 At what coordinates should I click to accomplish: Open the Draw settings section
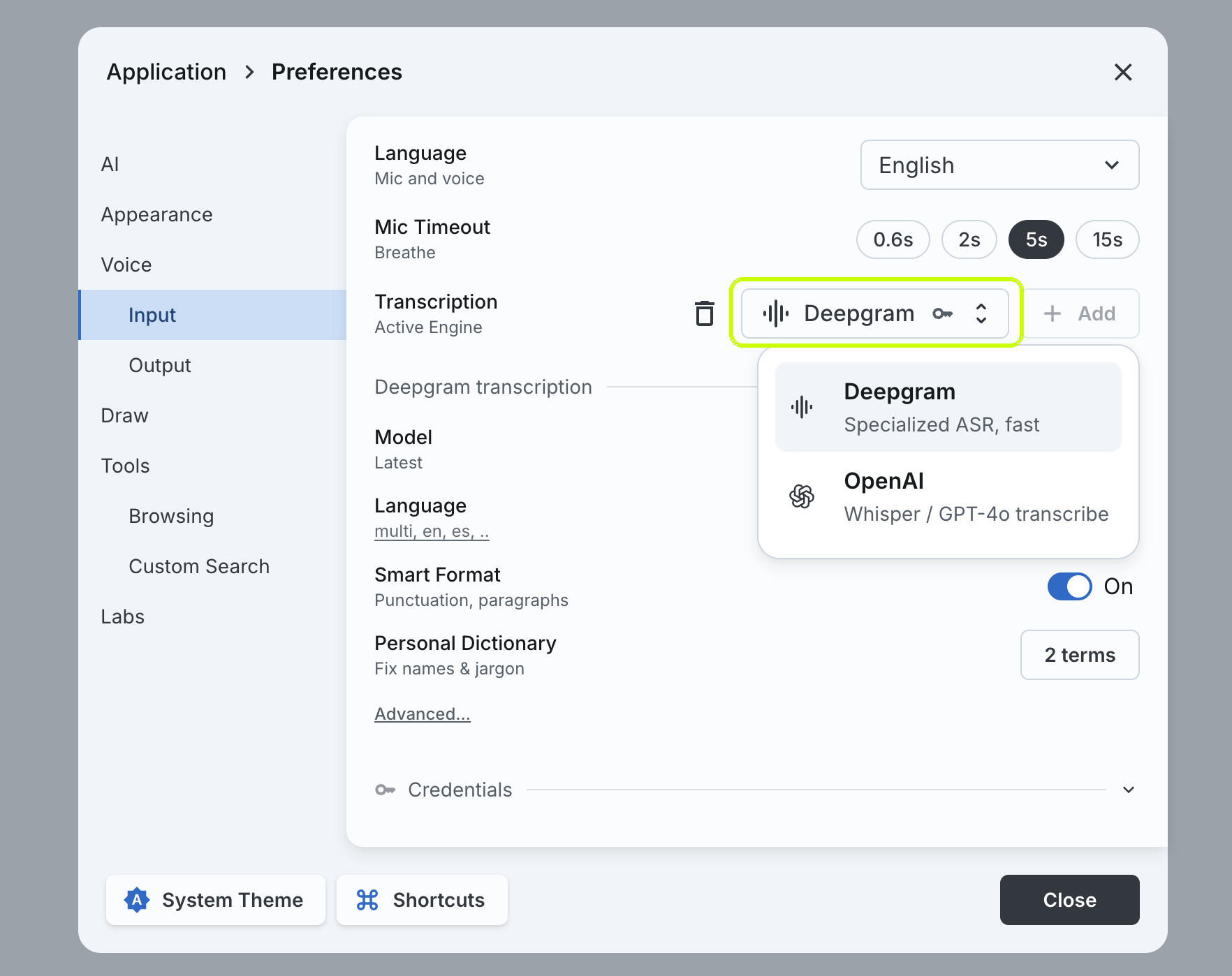(x=212, y=415)
